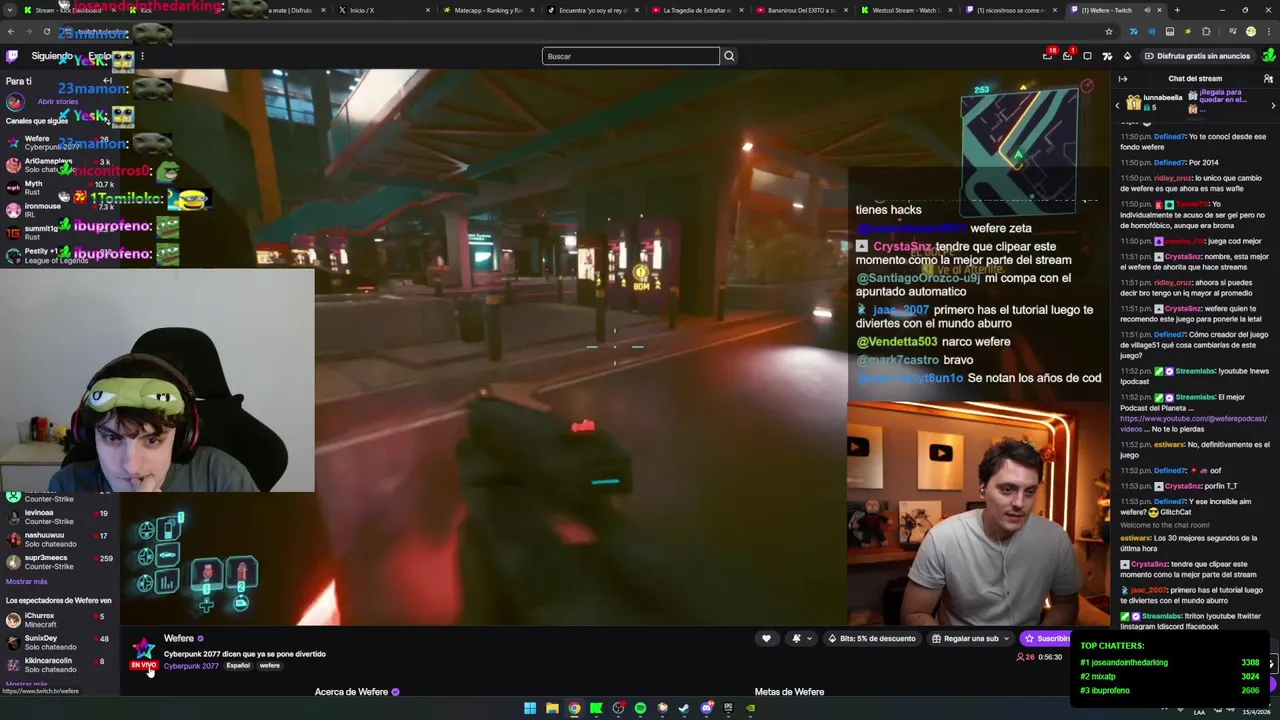1280x720 pixels.
Task: Collapse the stream chat panel
Action: pos(1123,79)
